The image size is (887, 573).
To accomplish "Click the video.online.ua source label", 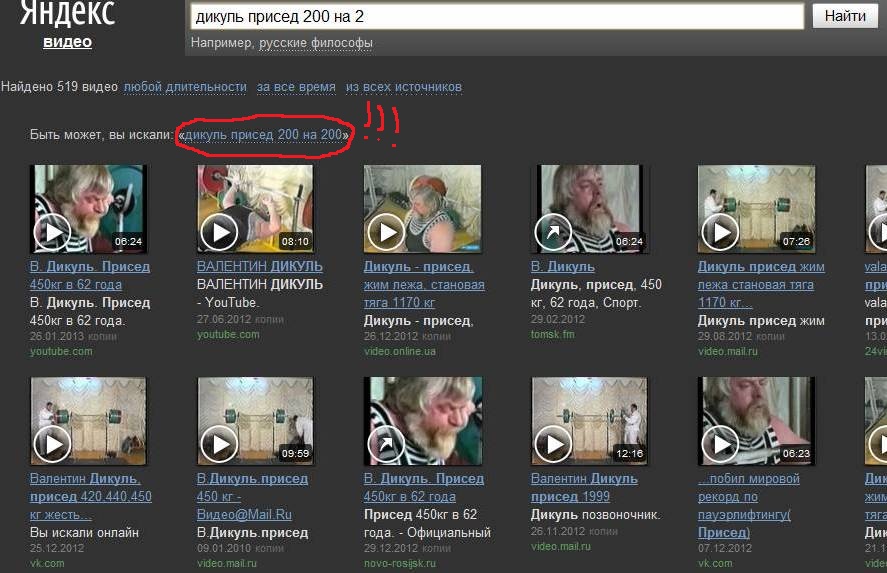I will click(399, 351).
